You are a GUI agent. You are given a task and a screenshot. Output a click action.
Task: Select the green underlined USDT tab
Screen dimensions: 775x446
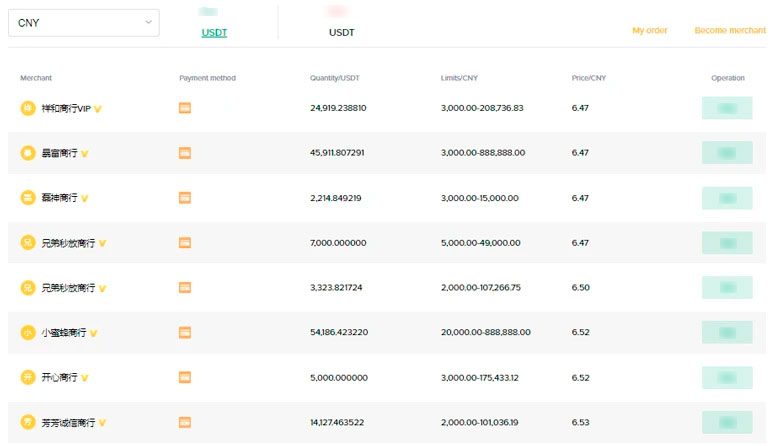tap(214, 32)
